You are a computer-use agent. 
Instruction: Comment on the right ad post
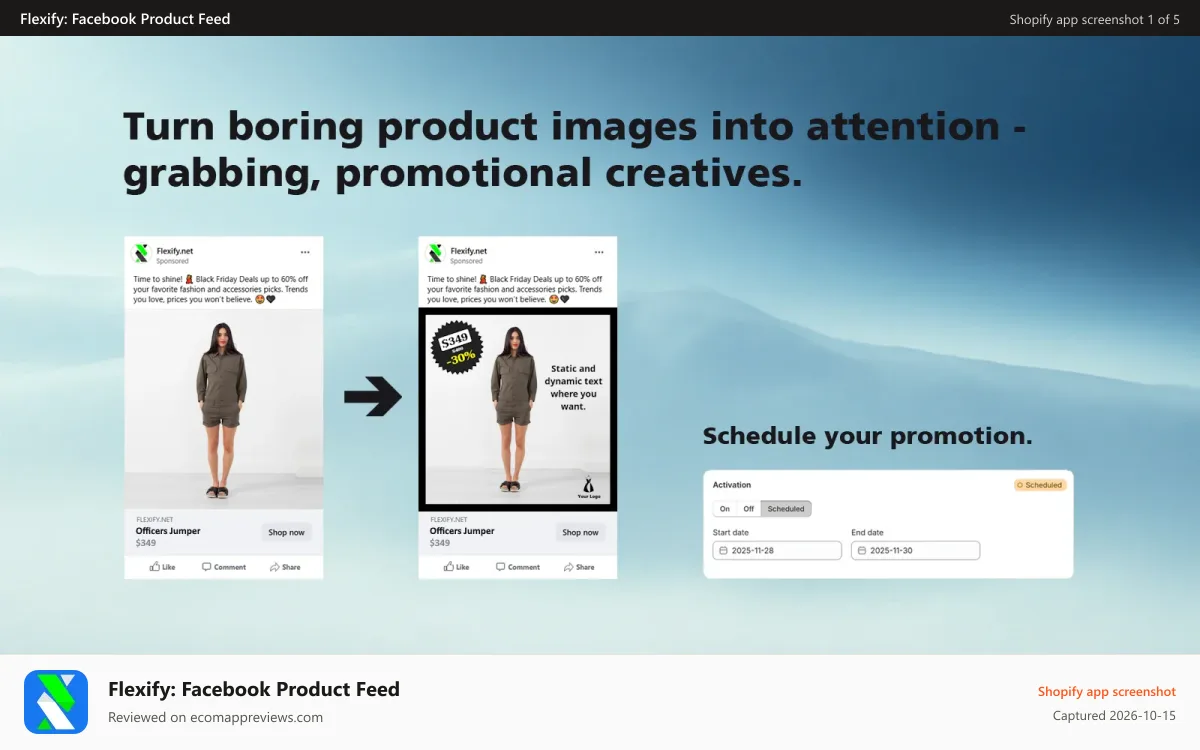[518, 567]
